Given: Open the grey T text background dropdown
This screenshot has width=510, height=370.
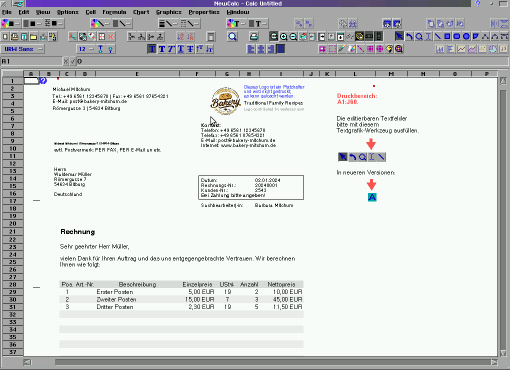Looking at the screenshot, I should [x=258, y=24].
